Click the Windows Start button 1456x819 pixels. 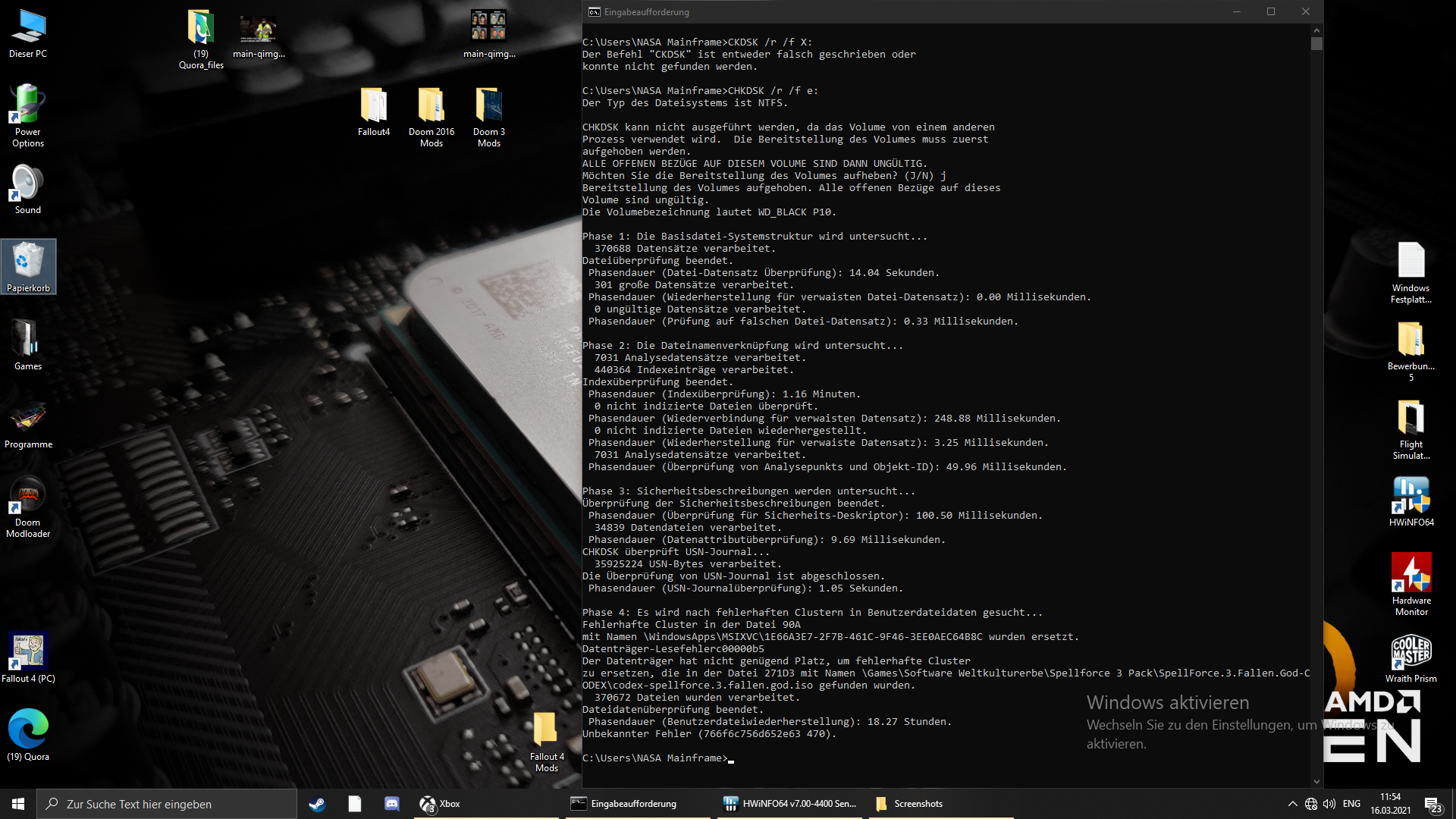coord(18,804)
